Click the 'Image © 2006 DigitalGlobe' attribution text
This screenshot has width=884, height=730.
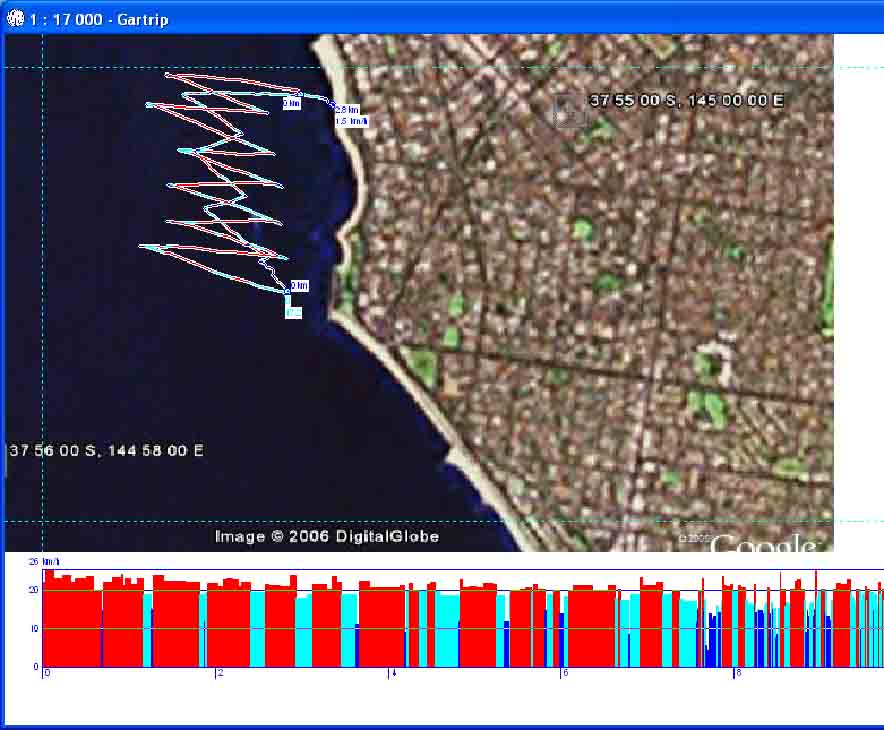pyautogui.click(x=326, y=537)
